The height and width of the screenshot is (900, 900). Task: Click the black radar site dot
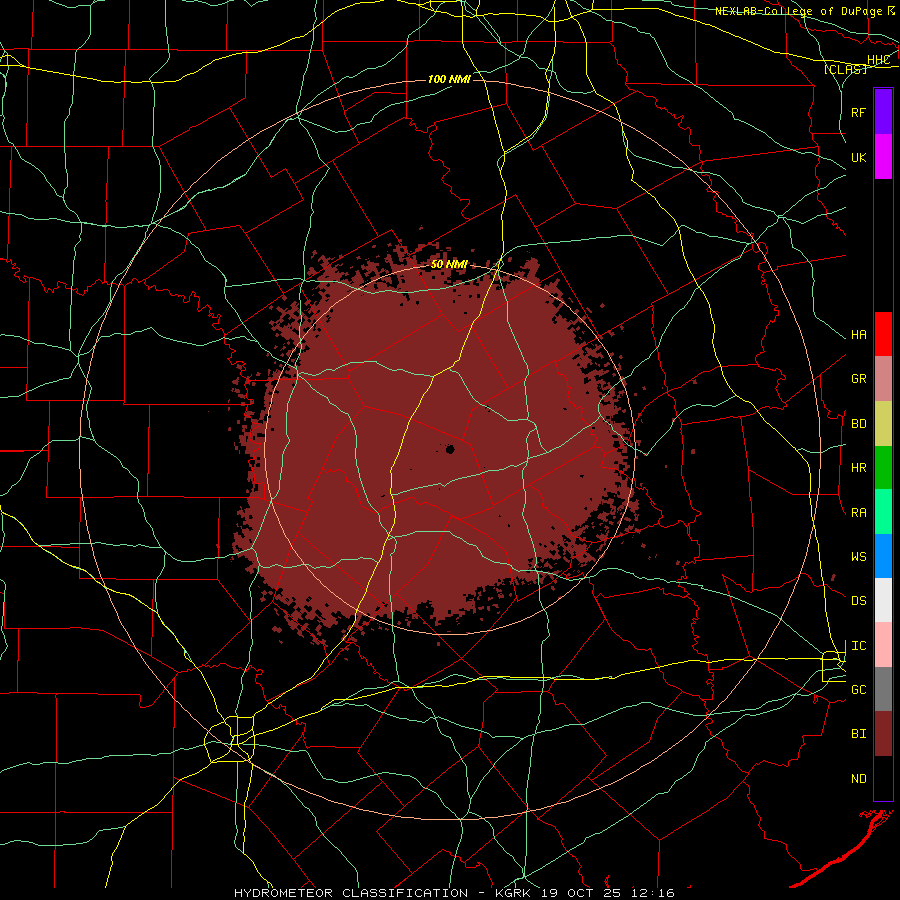(x=451, y=449)
